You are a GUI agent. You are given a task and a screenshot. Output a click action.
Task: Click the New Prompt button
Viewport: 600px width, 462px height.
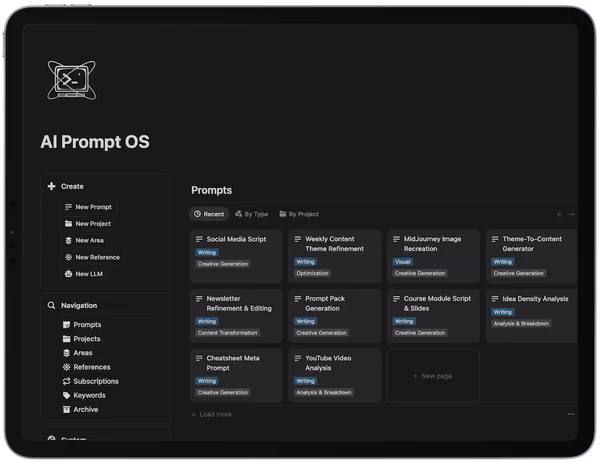coord(88,207)
